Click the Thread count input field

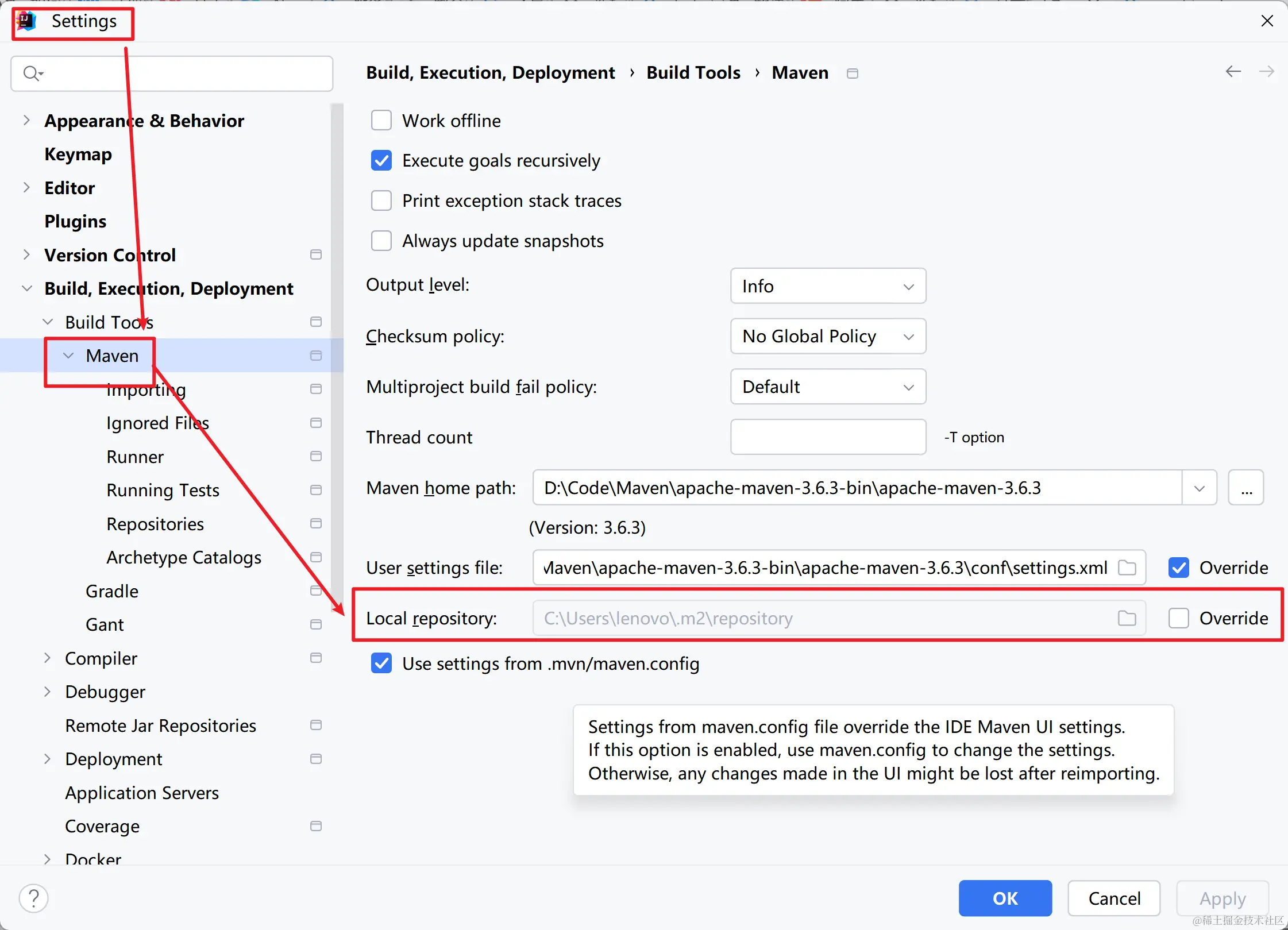827,437
